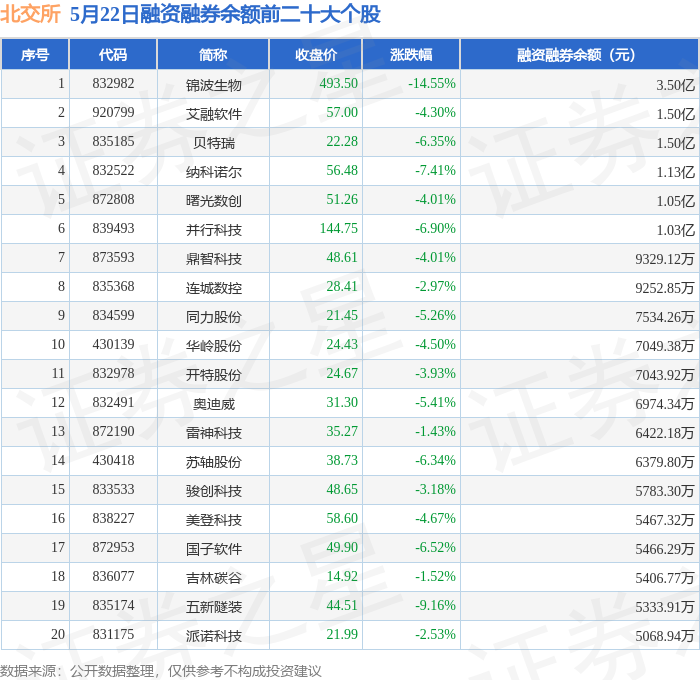Select stock code 835368
The width and height of the screenshot is (700, 680).
tap(113, 287)
